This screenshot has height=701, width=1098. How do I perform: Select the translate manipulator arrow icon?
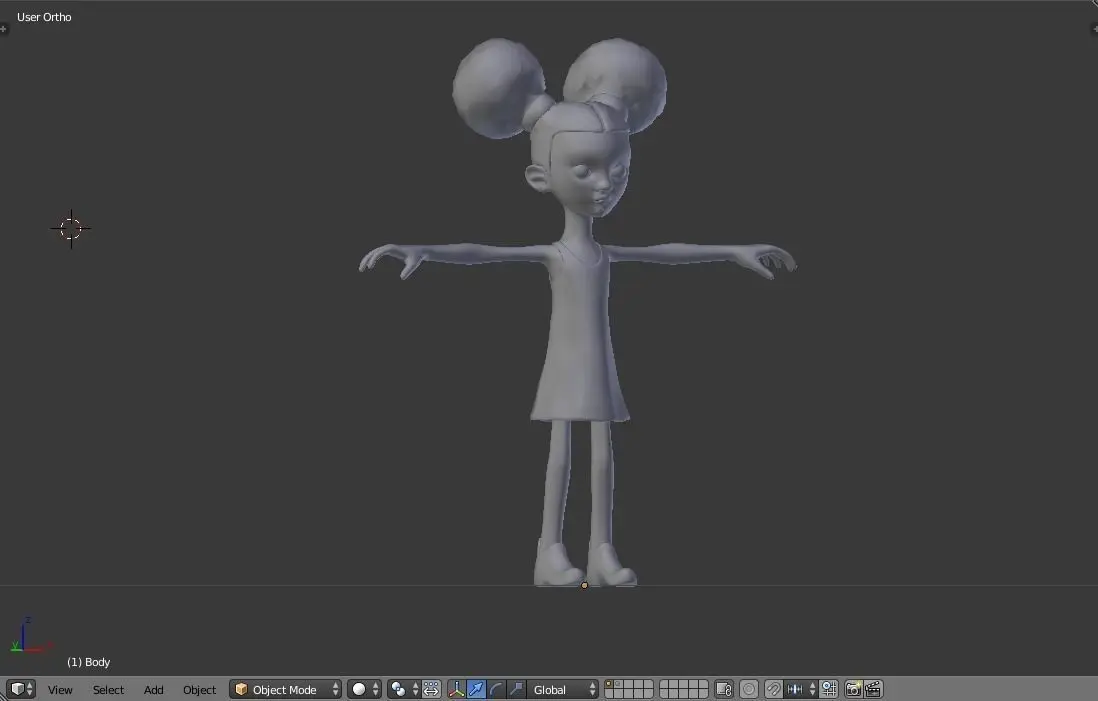tap(476, 689)
